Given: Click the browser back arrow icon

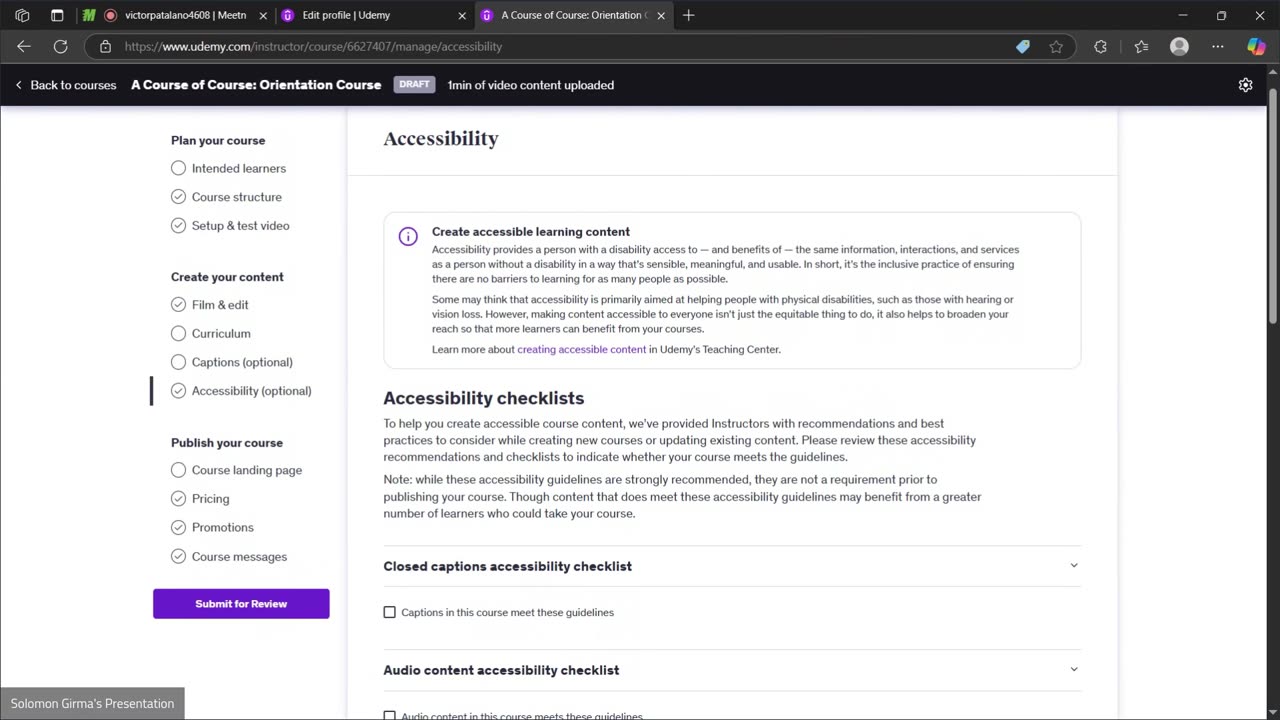Looking at the screenshot, I should (x=24, y=46).
